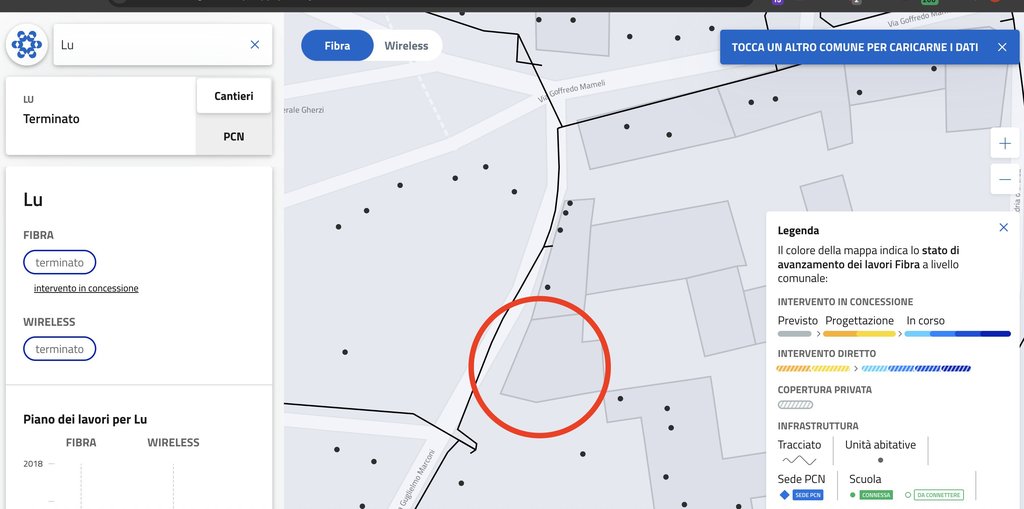
Task: Zoom out with the minus button
Action: 1004,179
